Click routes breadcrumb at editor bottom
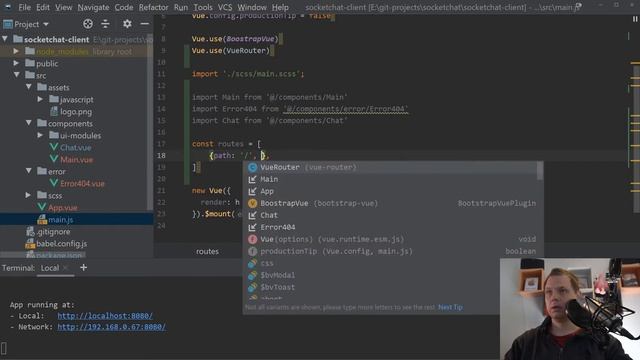The image size is (640, 360). click(x=207, y=251)
